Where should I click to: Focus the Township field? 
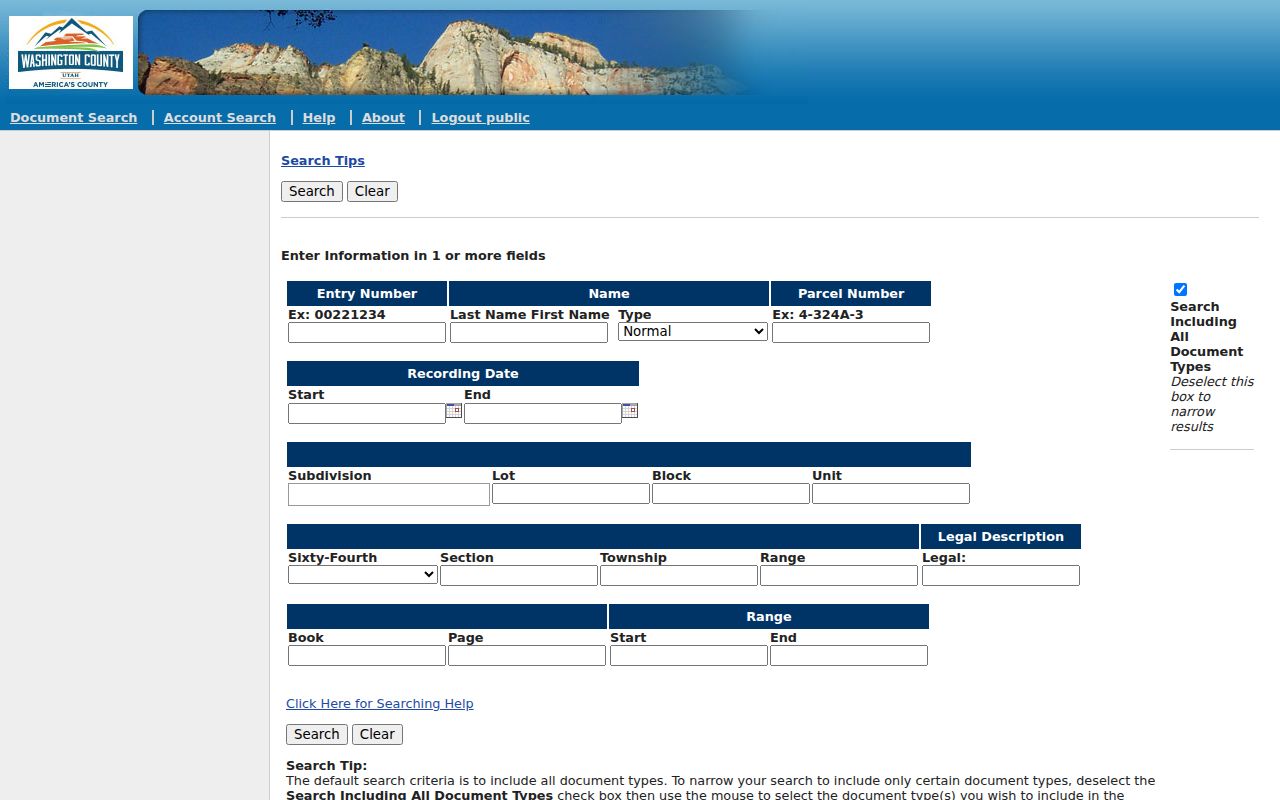pyautogui.click(x=679, y=575)
